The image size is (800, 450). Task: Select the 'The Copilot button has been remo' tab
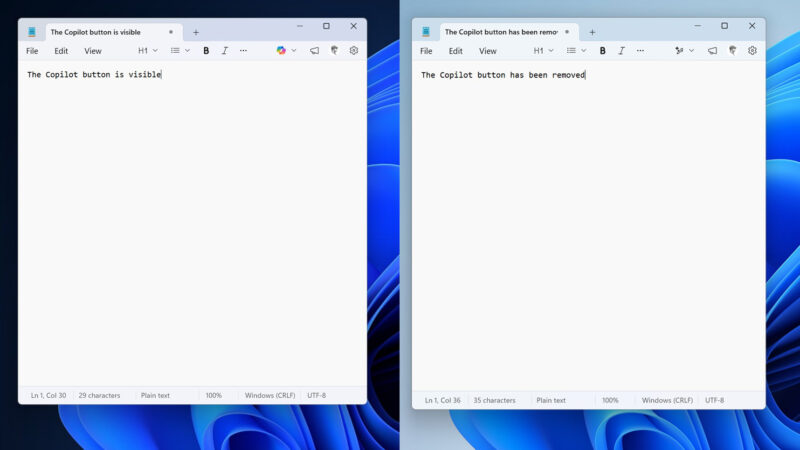click(x=509, y=32)
